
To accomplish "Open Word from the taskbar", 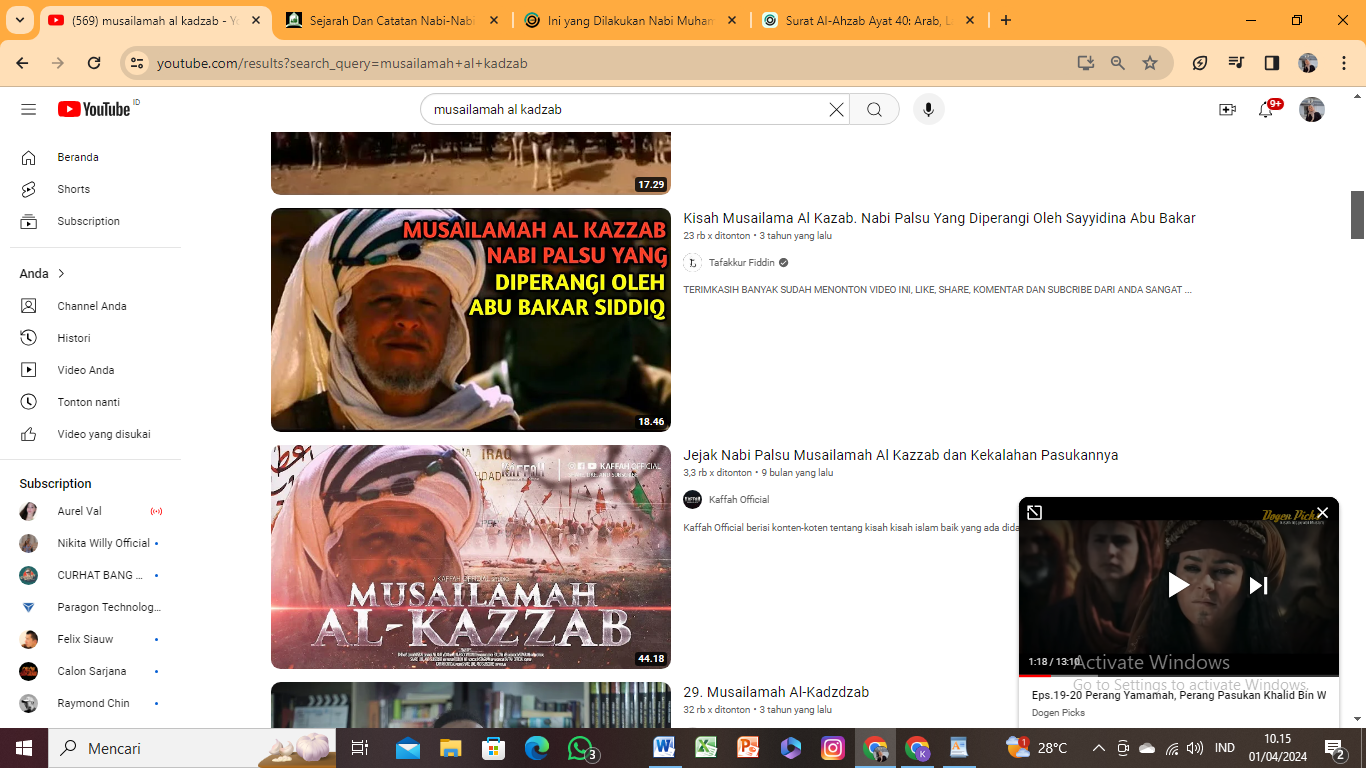I will tap(664, 748).
